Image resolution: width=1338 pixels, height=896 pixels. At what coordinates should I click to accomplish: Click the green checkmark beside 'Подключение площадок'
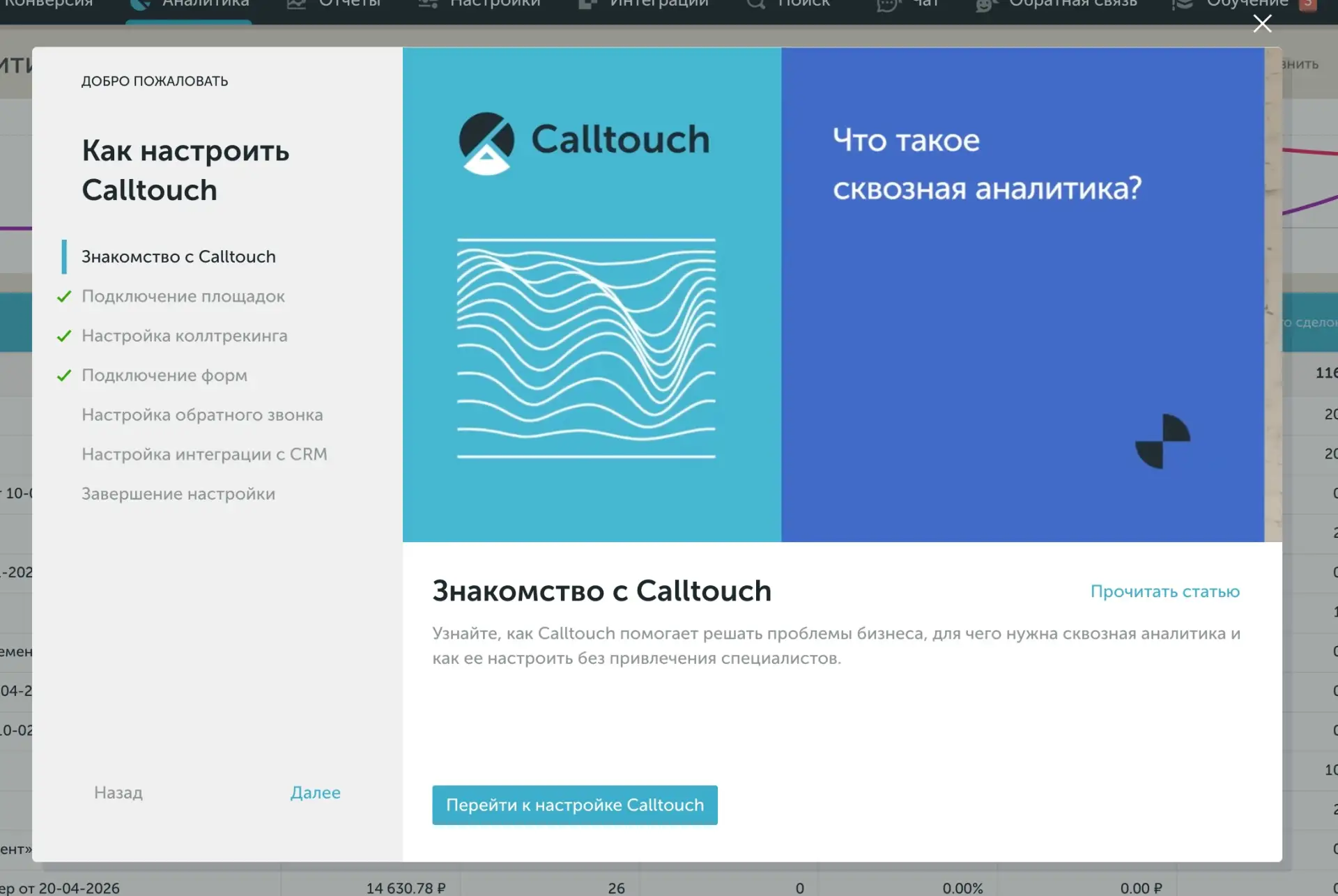[64, 297]
